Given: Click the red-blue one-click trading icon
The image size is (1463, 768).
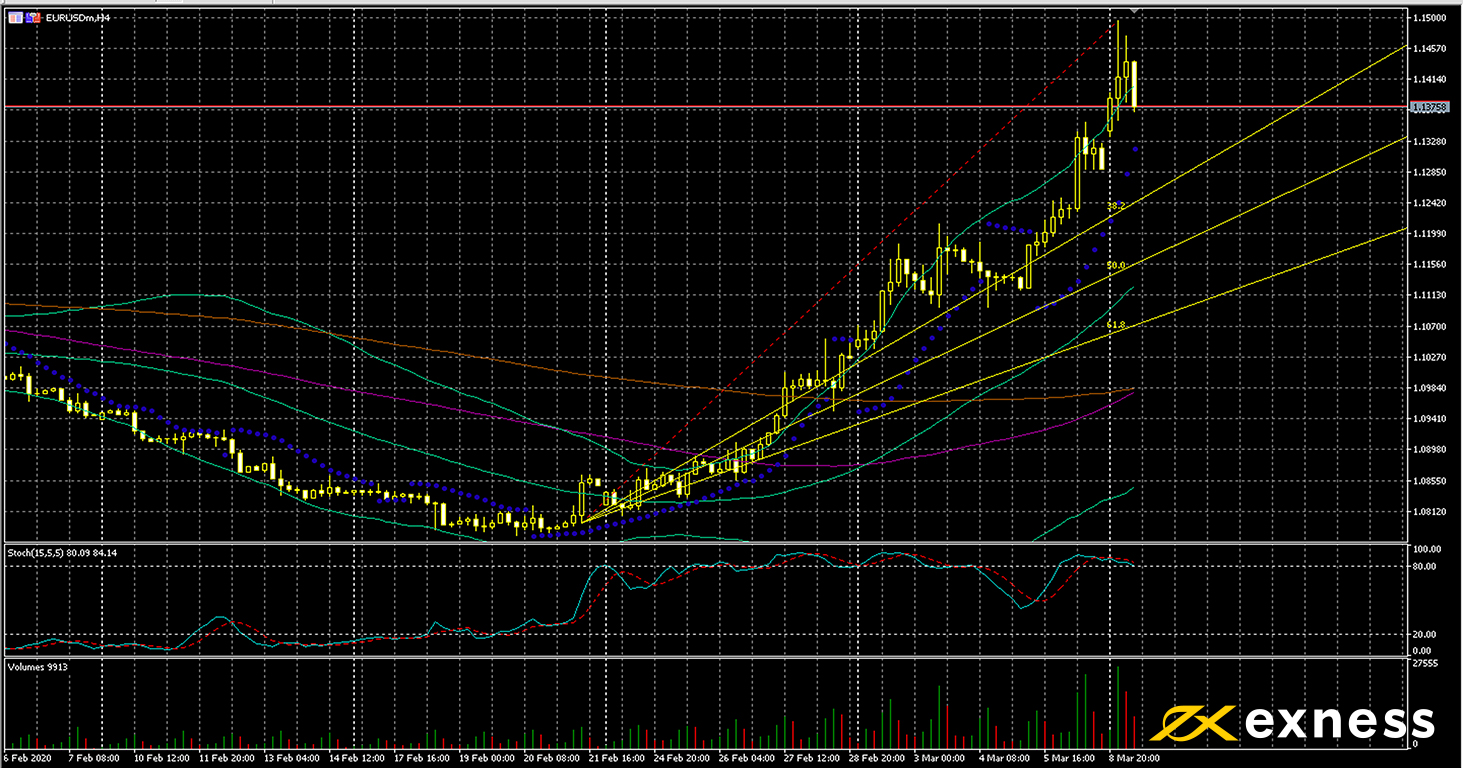Looking at the screenshot, I should [x=33, y=17].
